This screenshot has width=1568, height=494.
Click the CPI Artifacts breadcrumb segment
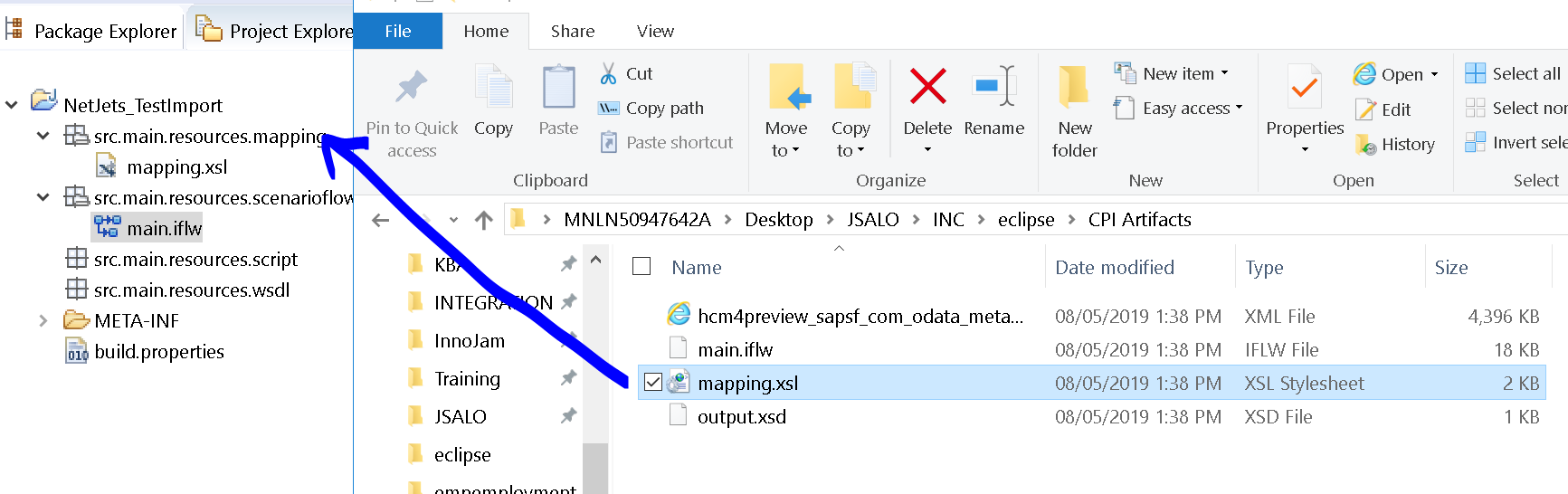[x=1139, y=220]
